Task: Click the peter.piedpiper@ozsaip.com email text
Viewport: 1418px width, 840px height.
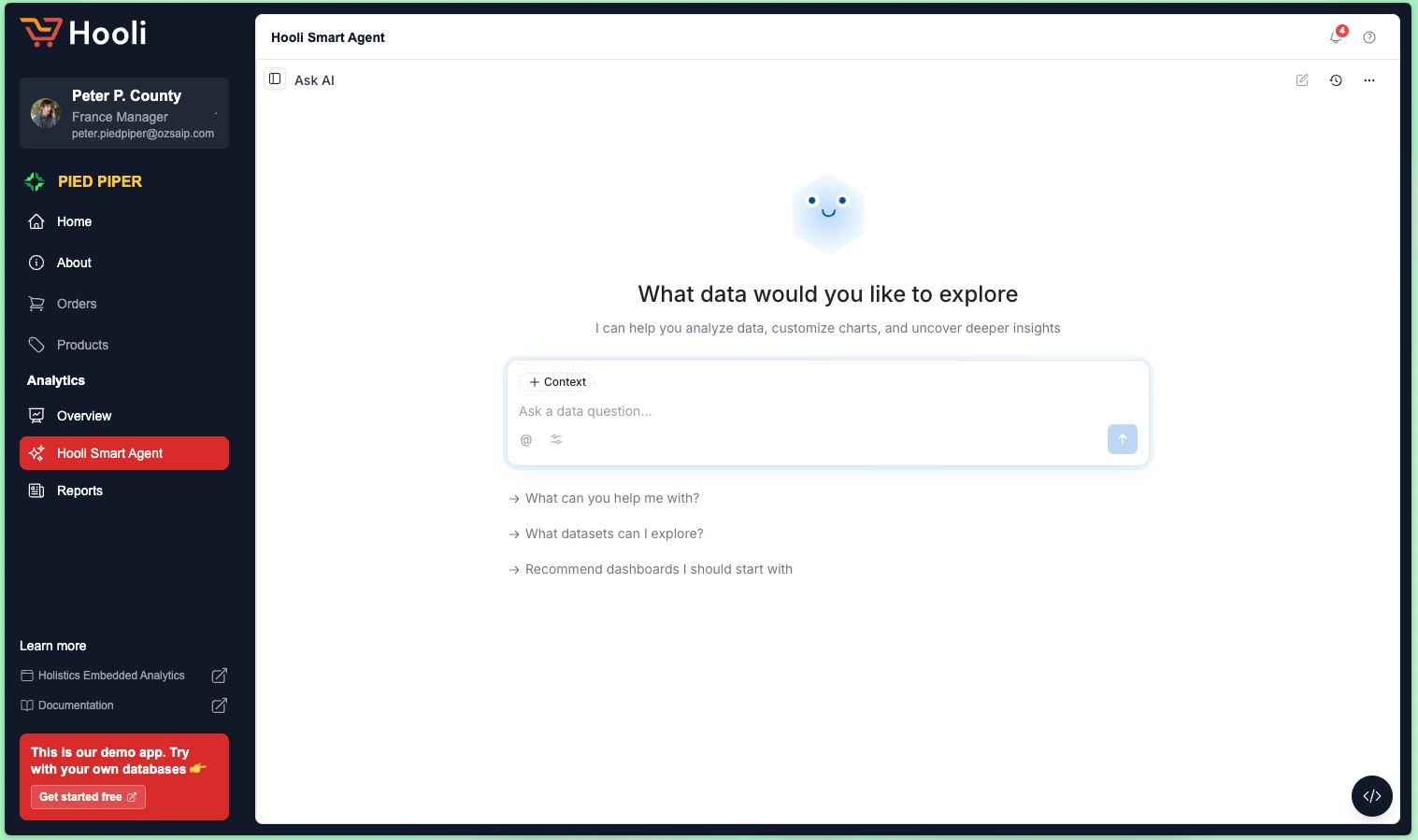Action: click(x=143, y=134)
